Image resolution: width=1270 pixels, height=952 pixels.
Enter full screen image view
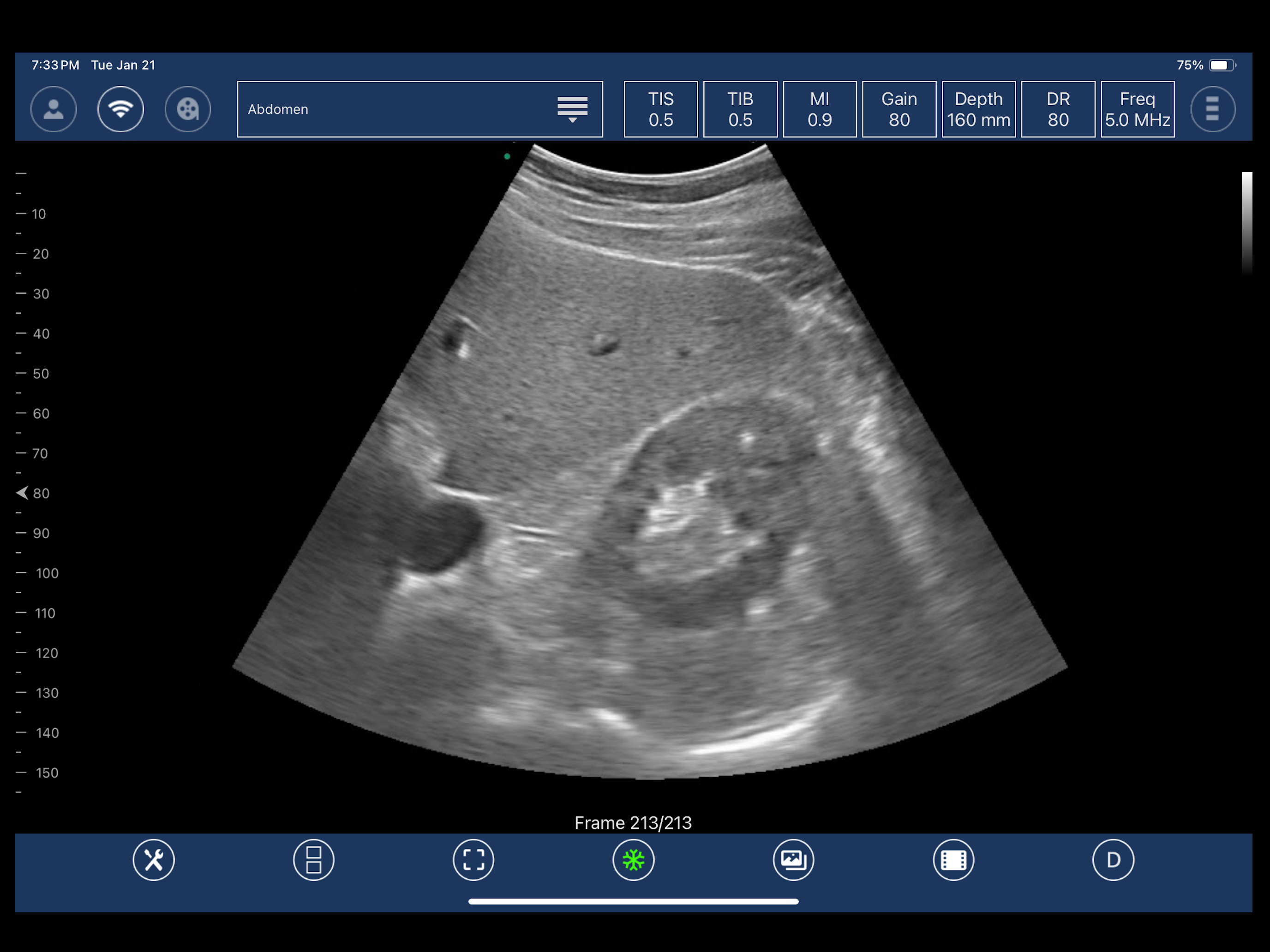tap(473, 860)
